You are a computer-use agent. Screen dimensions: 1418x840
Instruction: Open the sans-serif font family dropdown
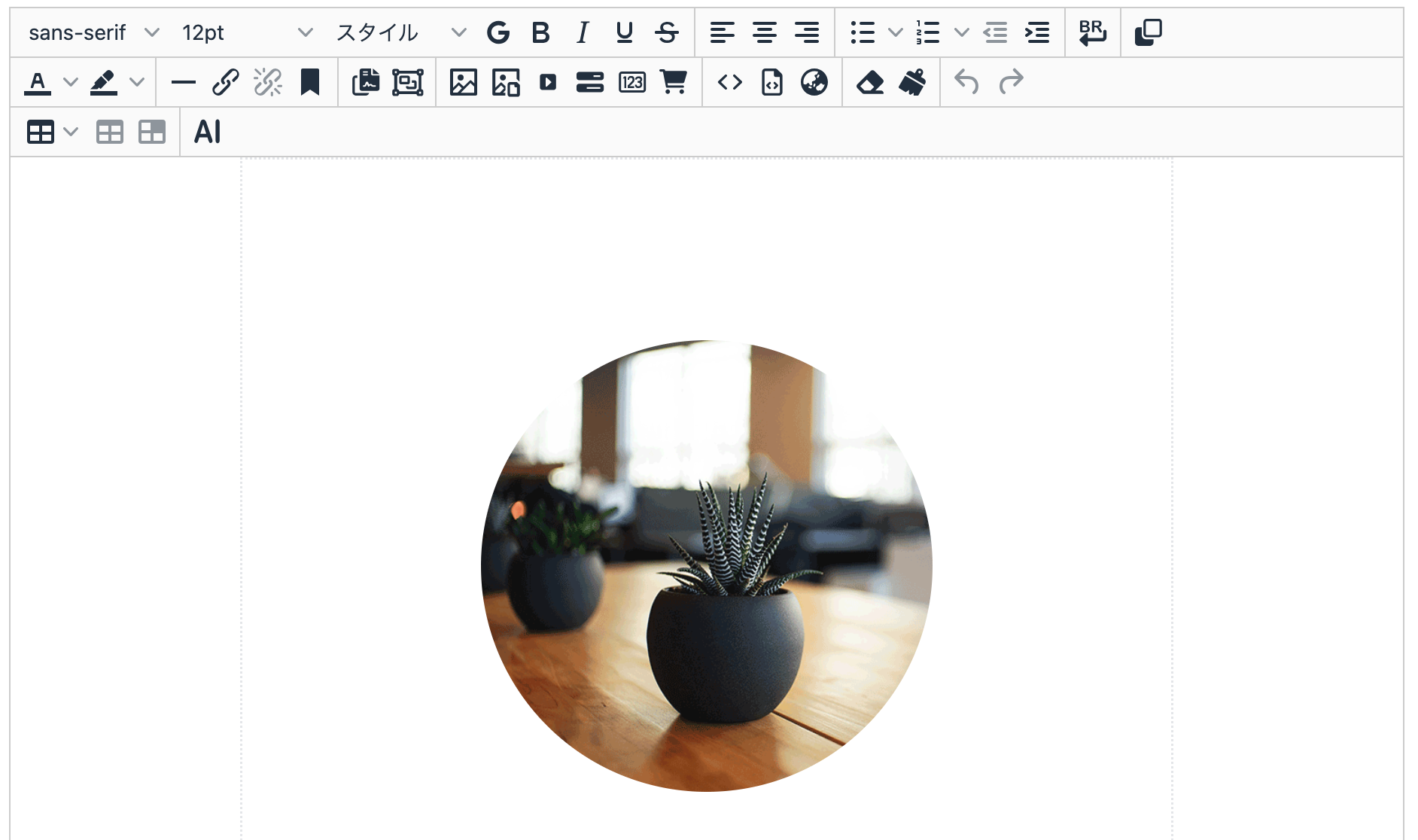[x=94, y=32]
